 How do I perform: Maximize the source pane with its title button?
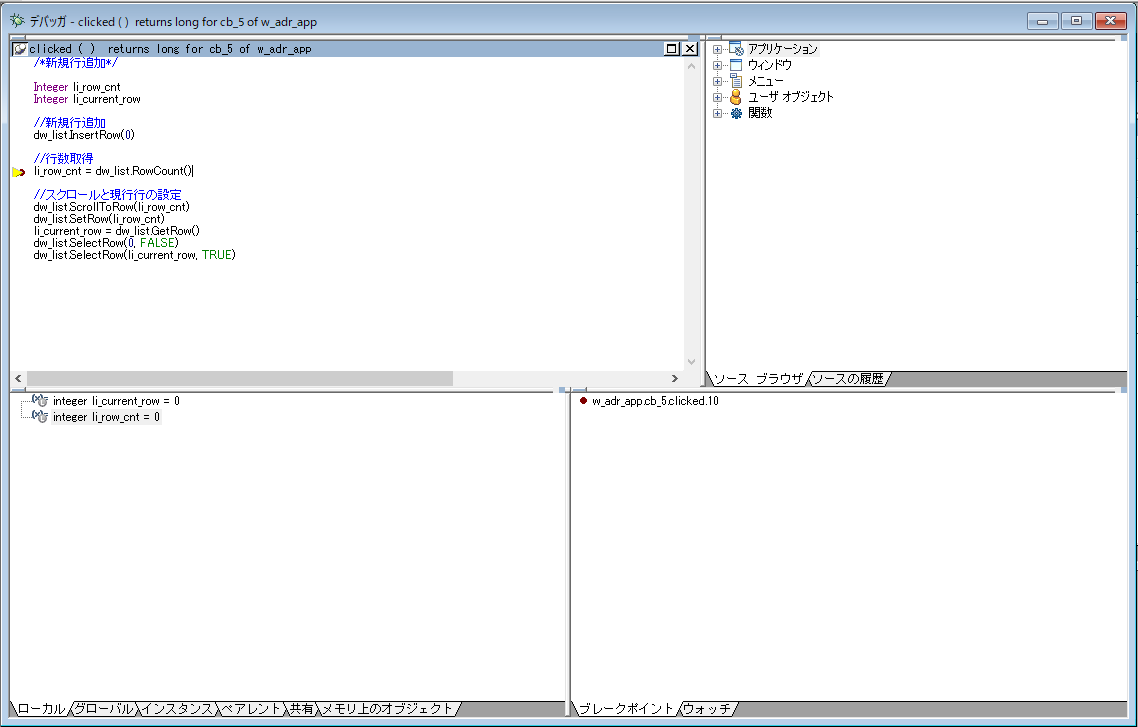point(672,48)
